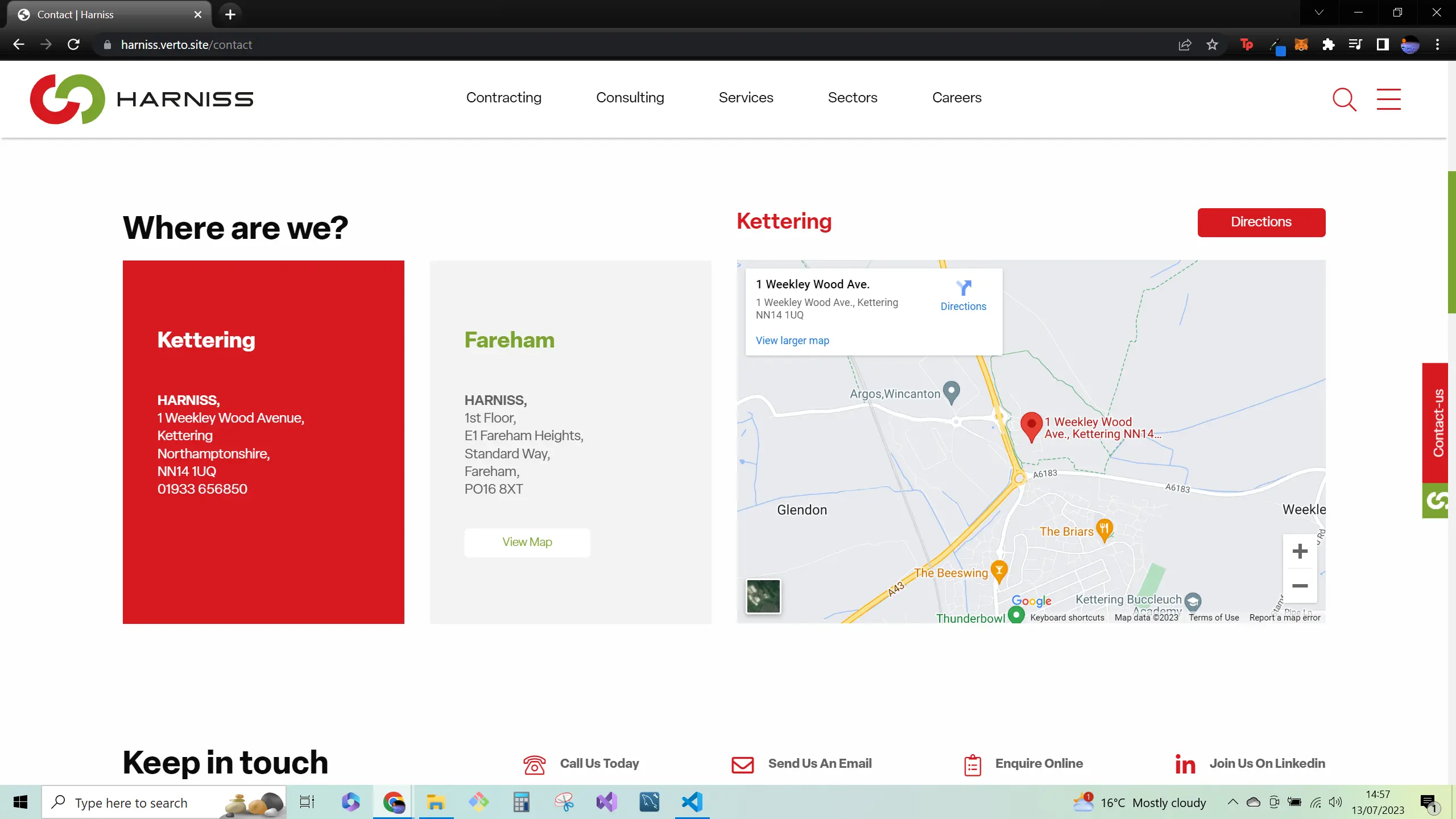The image size is (1456, 819).
Task: Click View larger map link
Action: [x=792, y=340]
